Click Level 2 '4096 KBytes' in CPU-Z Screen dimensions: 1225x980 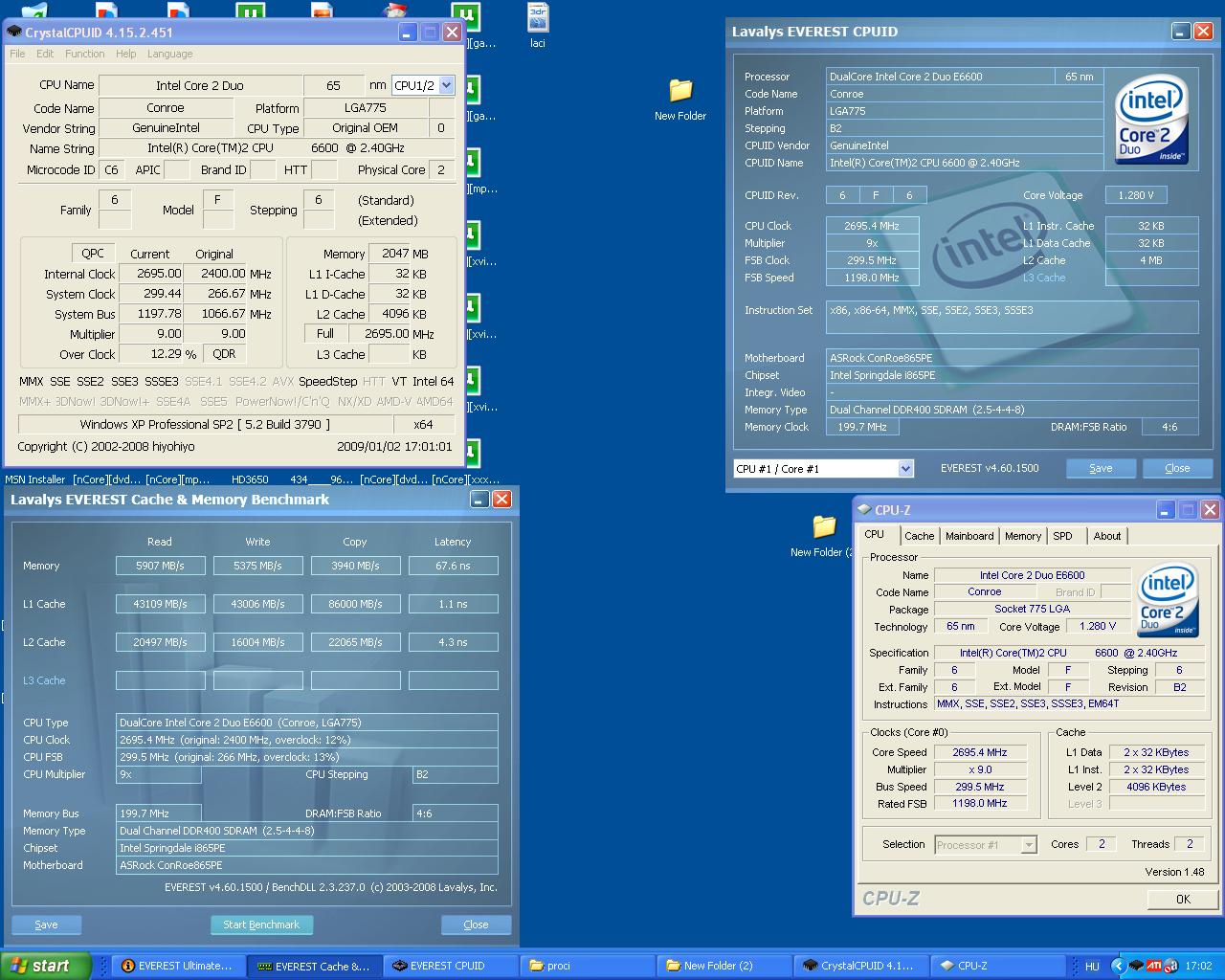tap(1156, 787)
